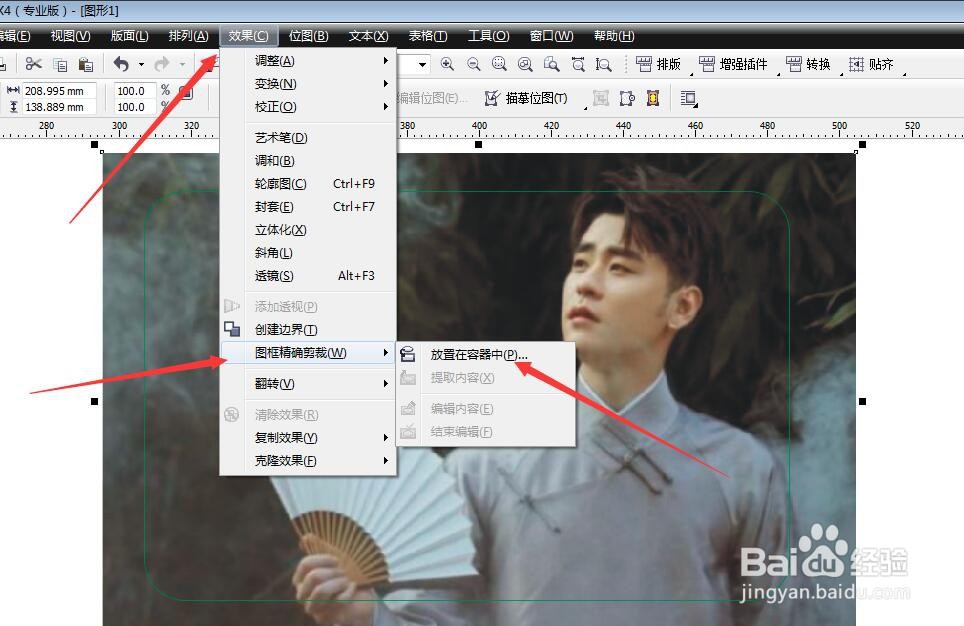
Task: Open the Redo history dropdown arrow
Action: (x=182, y=65)
